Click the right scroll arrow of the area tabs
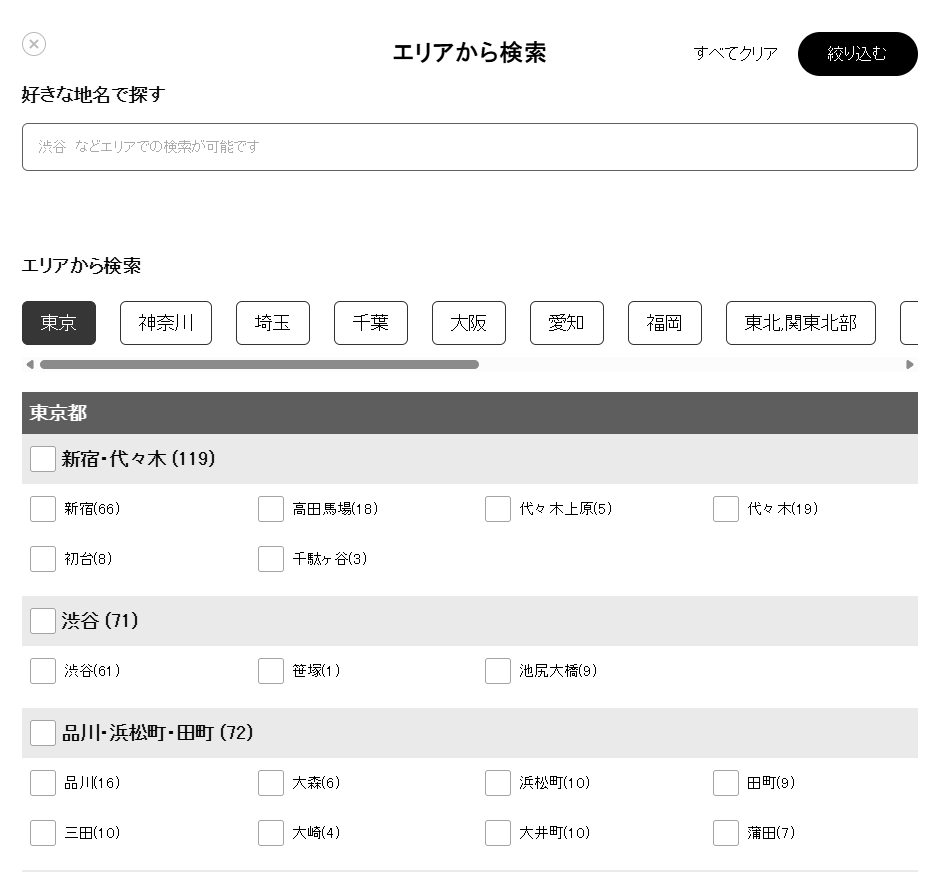Screen dimensions: 942x872 (x=910, y=364)
